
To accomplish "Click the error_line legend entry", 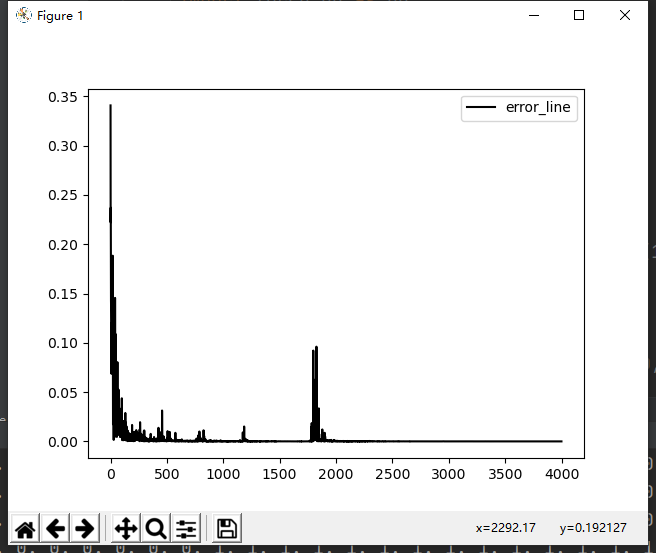I will coord(519,108).
